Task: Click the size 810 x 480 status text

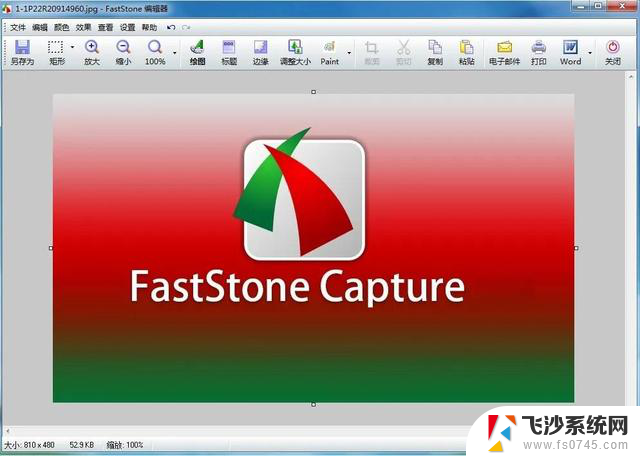Action: (x=29, y=445)
